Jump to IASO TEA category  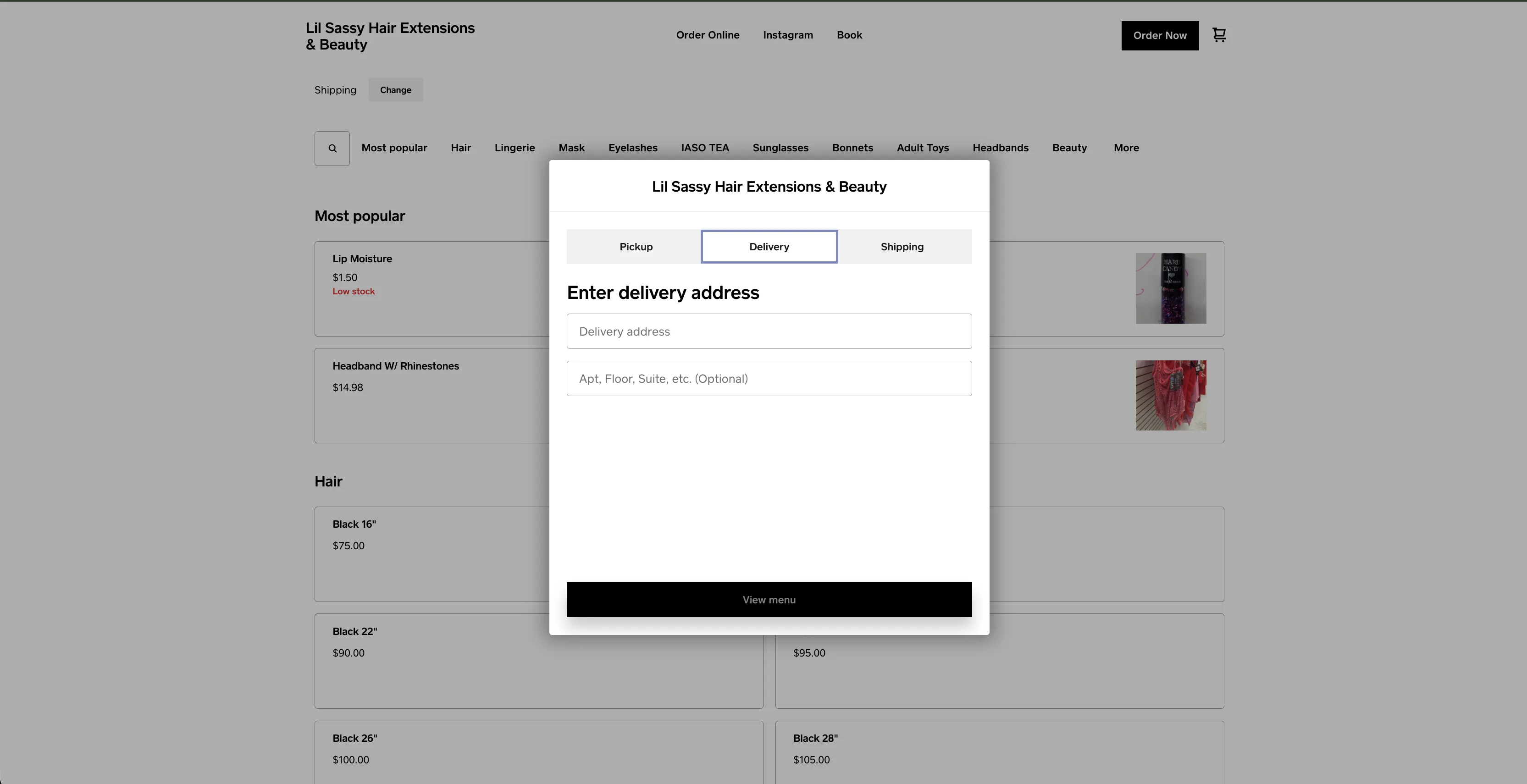[x=705, y=148]
